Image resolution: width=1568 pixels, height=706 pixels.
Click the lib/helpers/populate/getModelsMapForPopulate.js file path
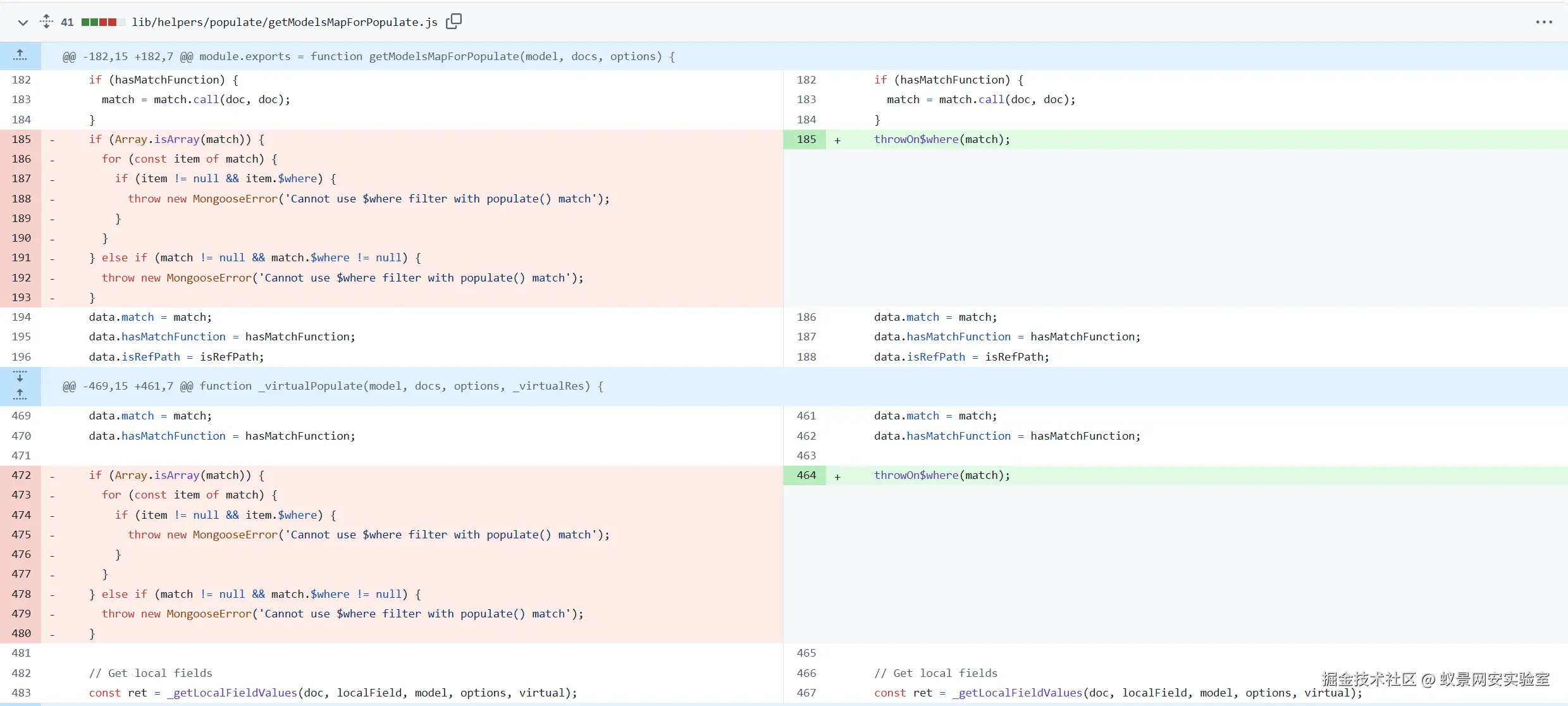tap(285, 22)
